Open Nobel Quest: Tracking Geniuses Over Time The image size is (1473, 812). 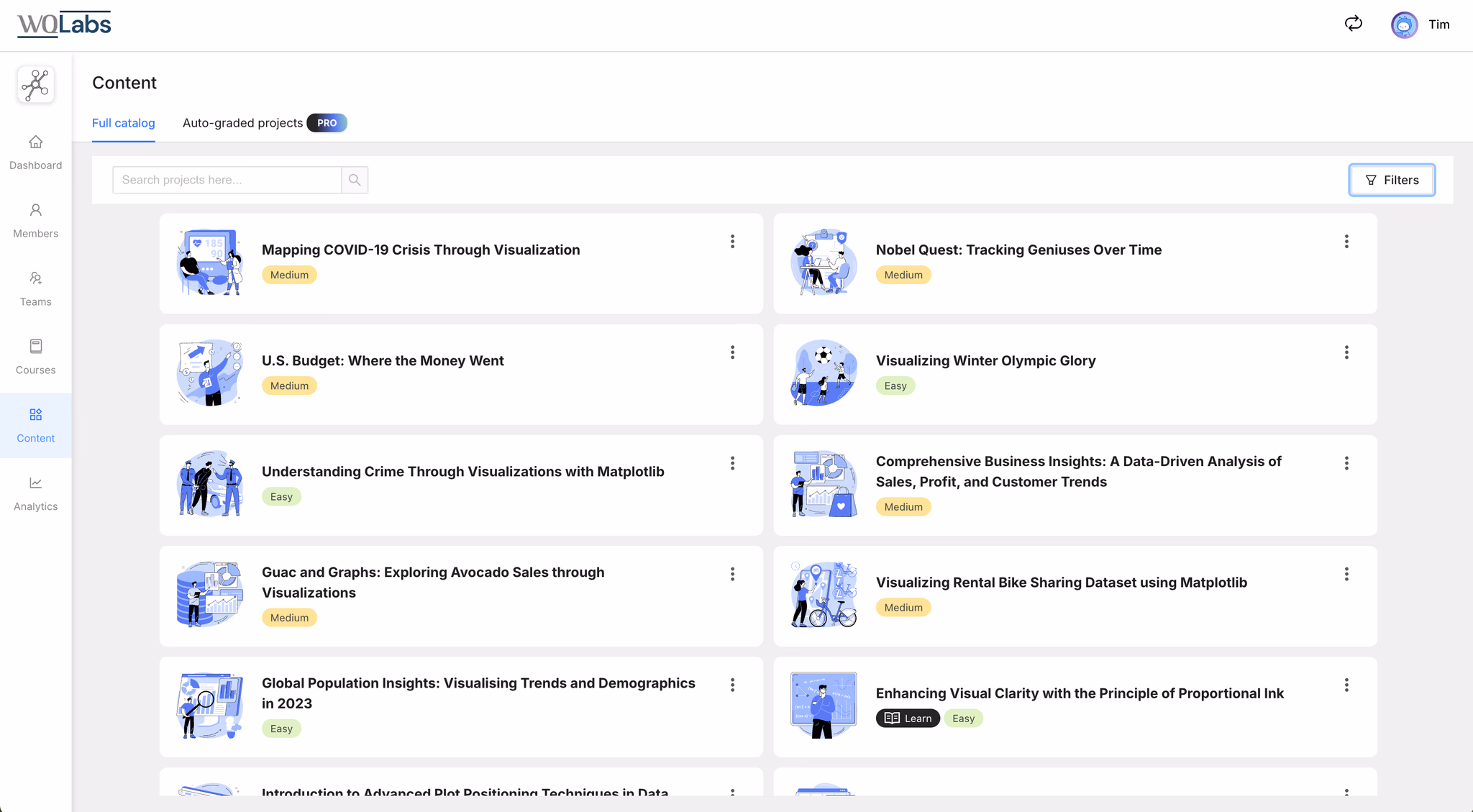point(1018,250)
